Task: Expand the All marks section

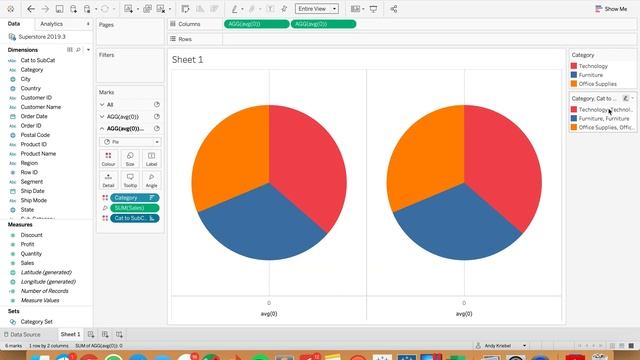Action: pos(102,105)
